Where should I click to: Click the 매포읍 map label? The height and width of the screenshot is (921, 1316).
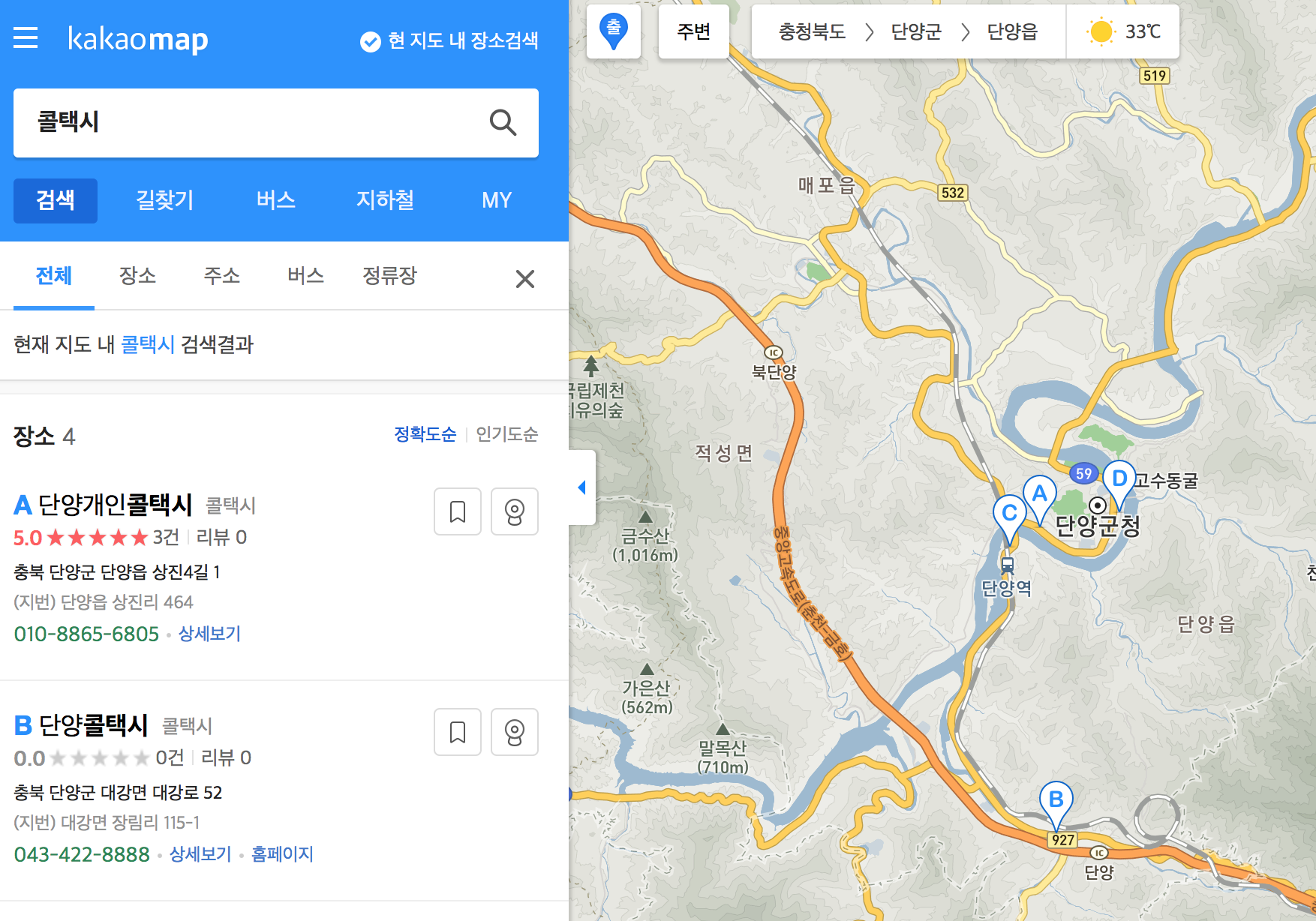pos(827,185)
